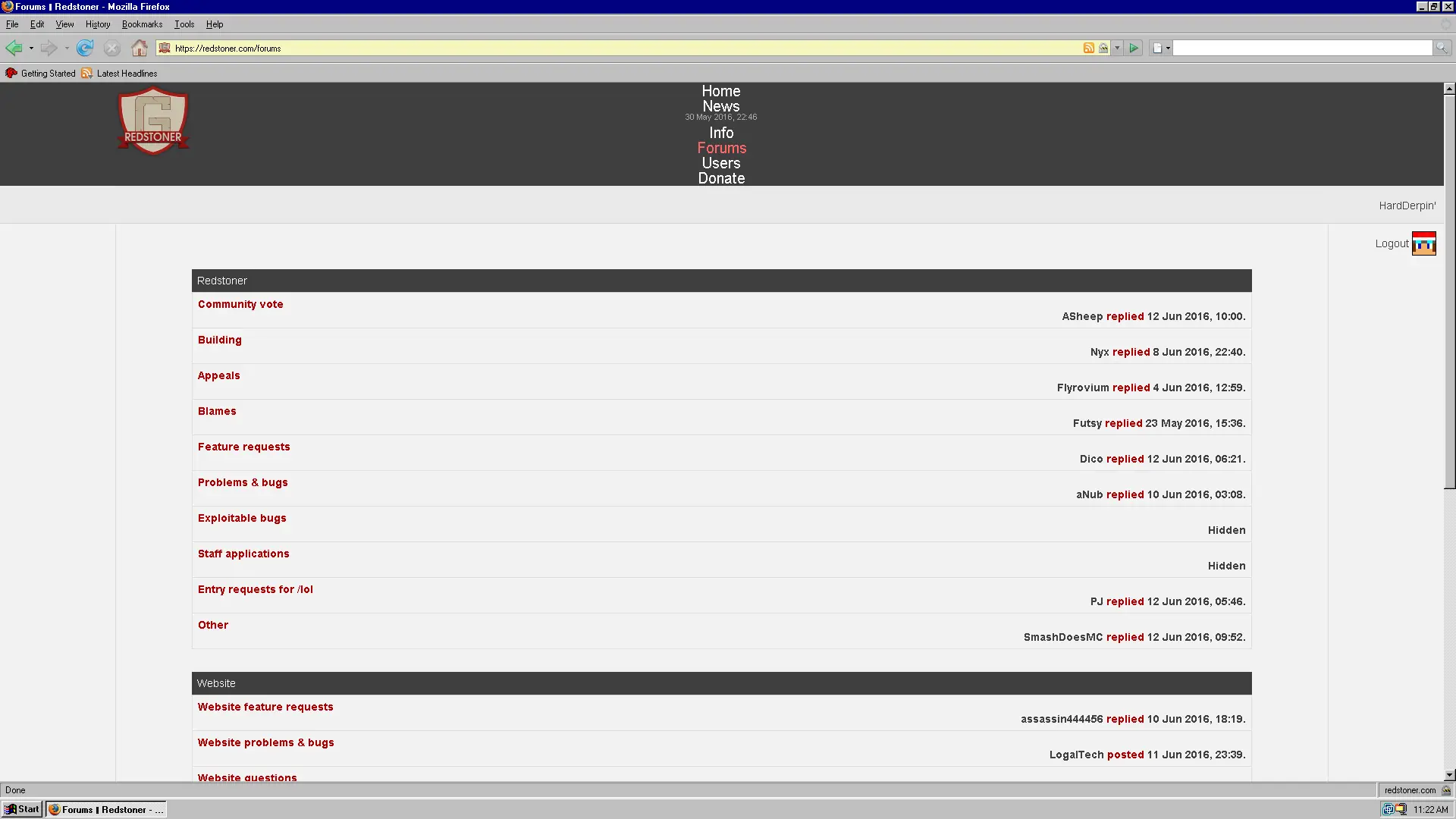The width and height of the screenshot is (1456, 819).
Task: Click the Reload page icon
Action: click(x=85, y=48)
